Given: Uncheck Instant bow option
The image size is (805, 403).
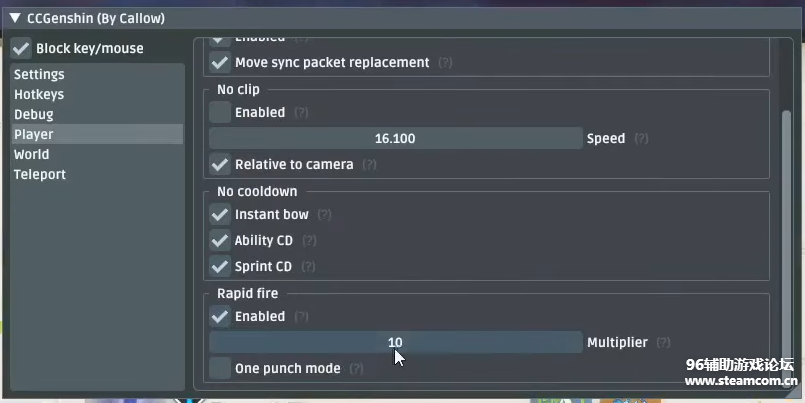Looking at the screenshot, I should point(220,214).
